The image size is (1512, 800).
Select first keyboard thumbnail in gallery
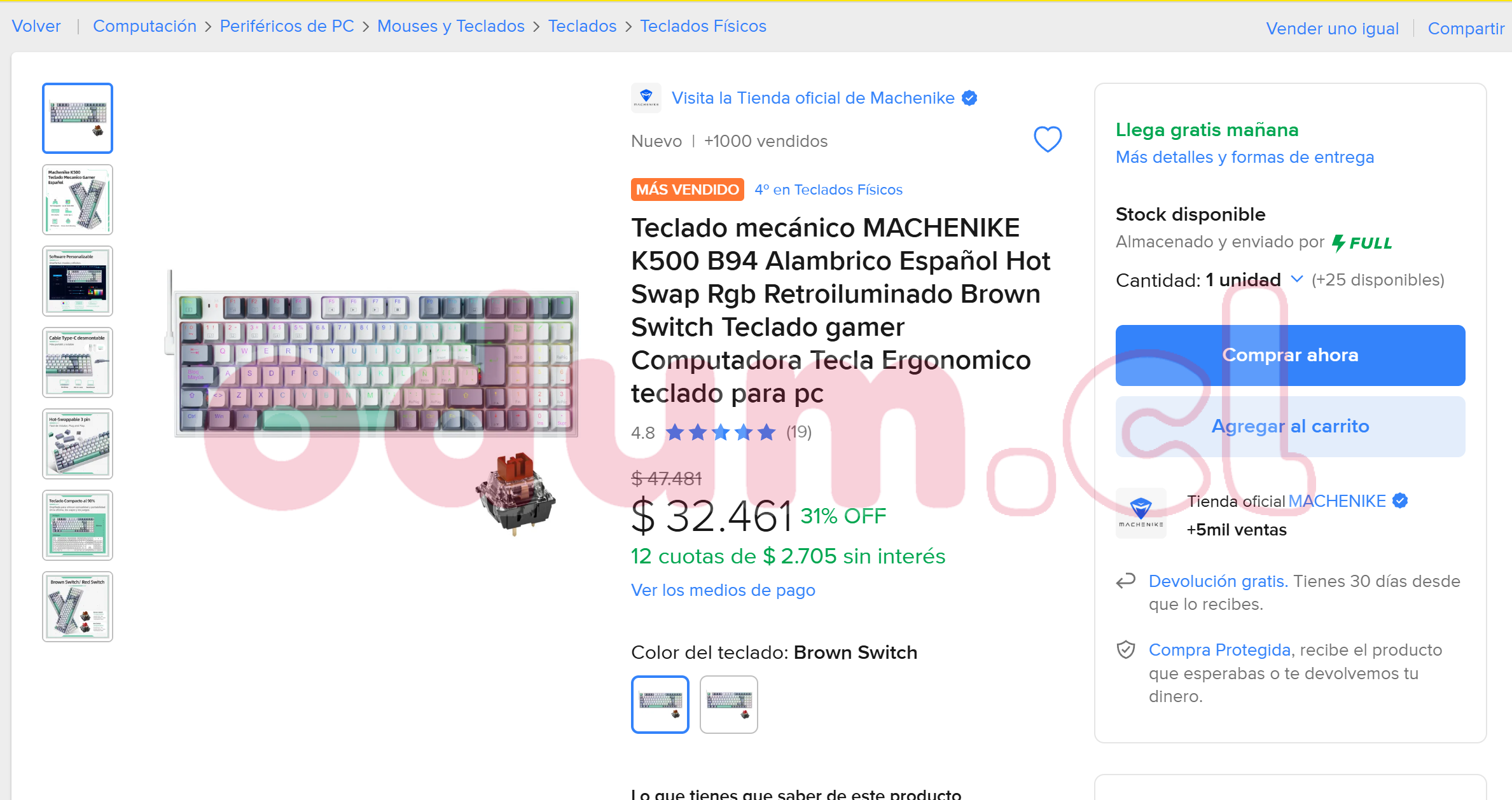[78, 118]
